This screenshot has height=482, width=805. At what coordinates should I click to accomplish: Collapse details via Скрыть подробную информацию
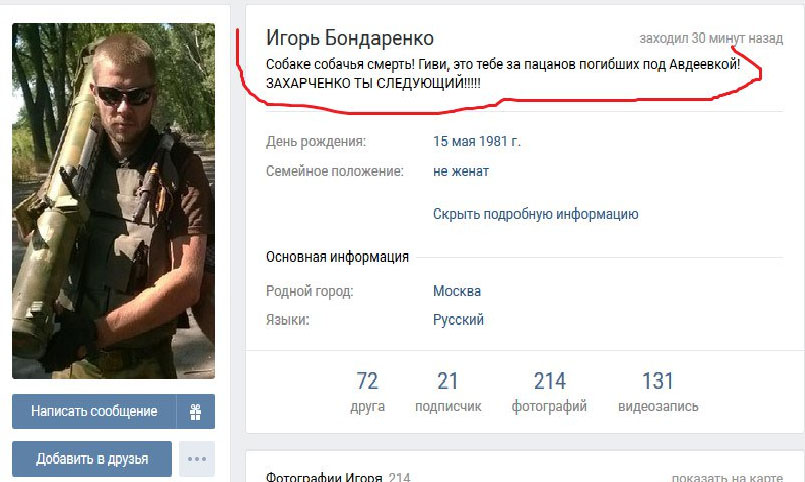(x=535, y=214)
